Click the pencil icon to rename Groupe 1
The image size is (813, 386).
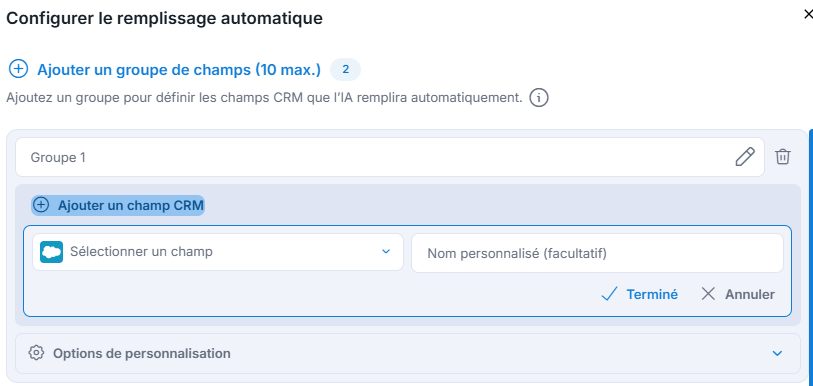click(x=745, y=157)
